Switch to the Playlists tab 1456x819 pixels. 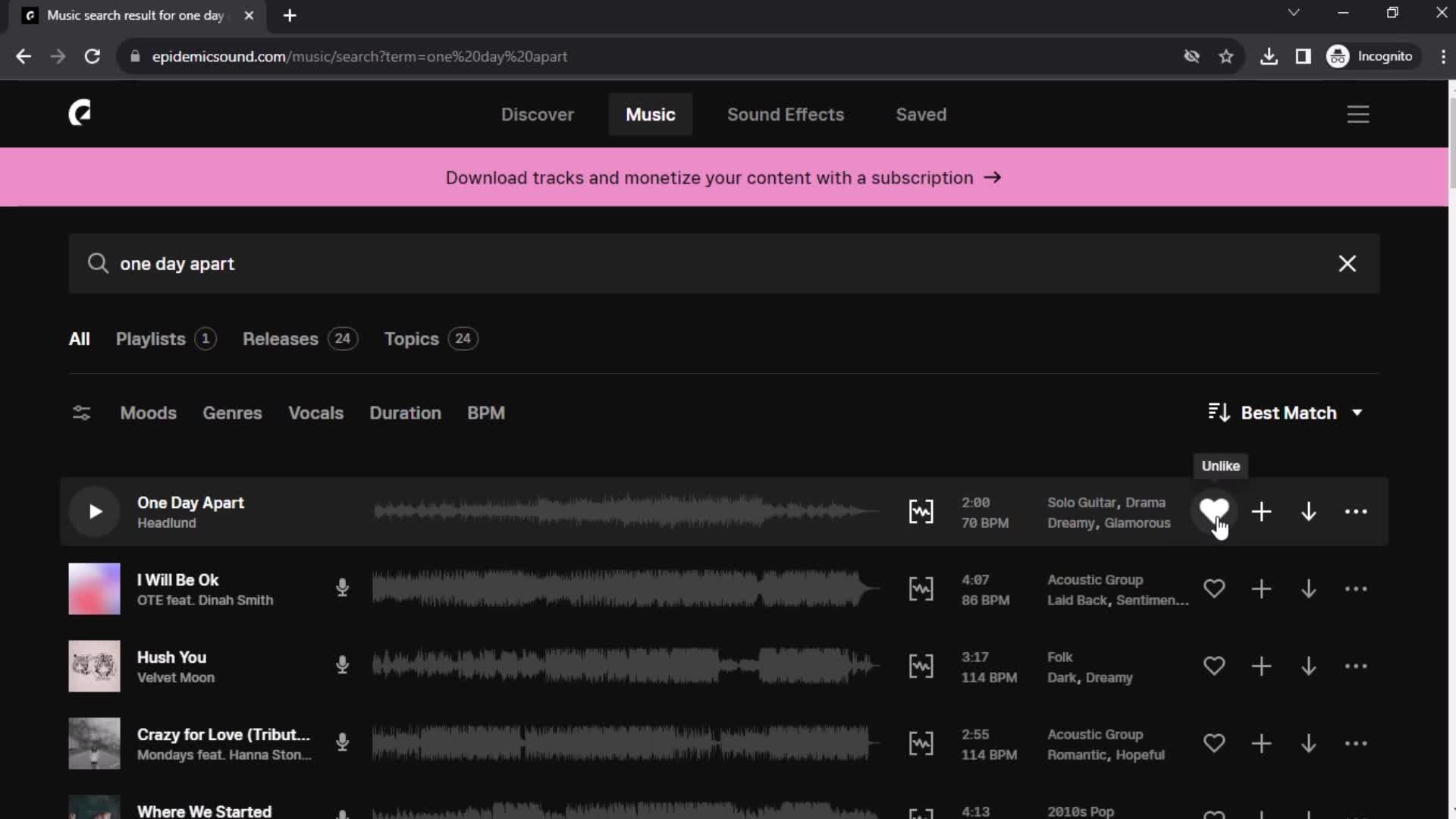click(164, 338)
